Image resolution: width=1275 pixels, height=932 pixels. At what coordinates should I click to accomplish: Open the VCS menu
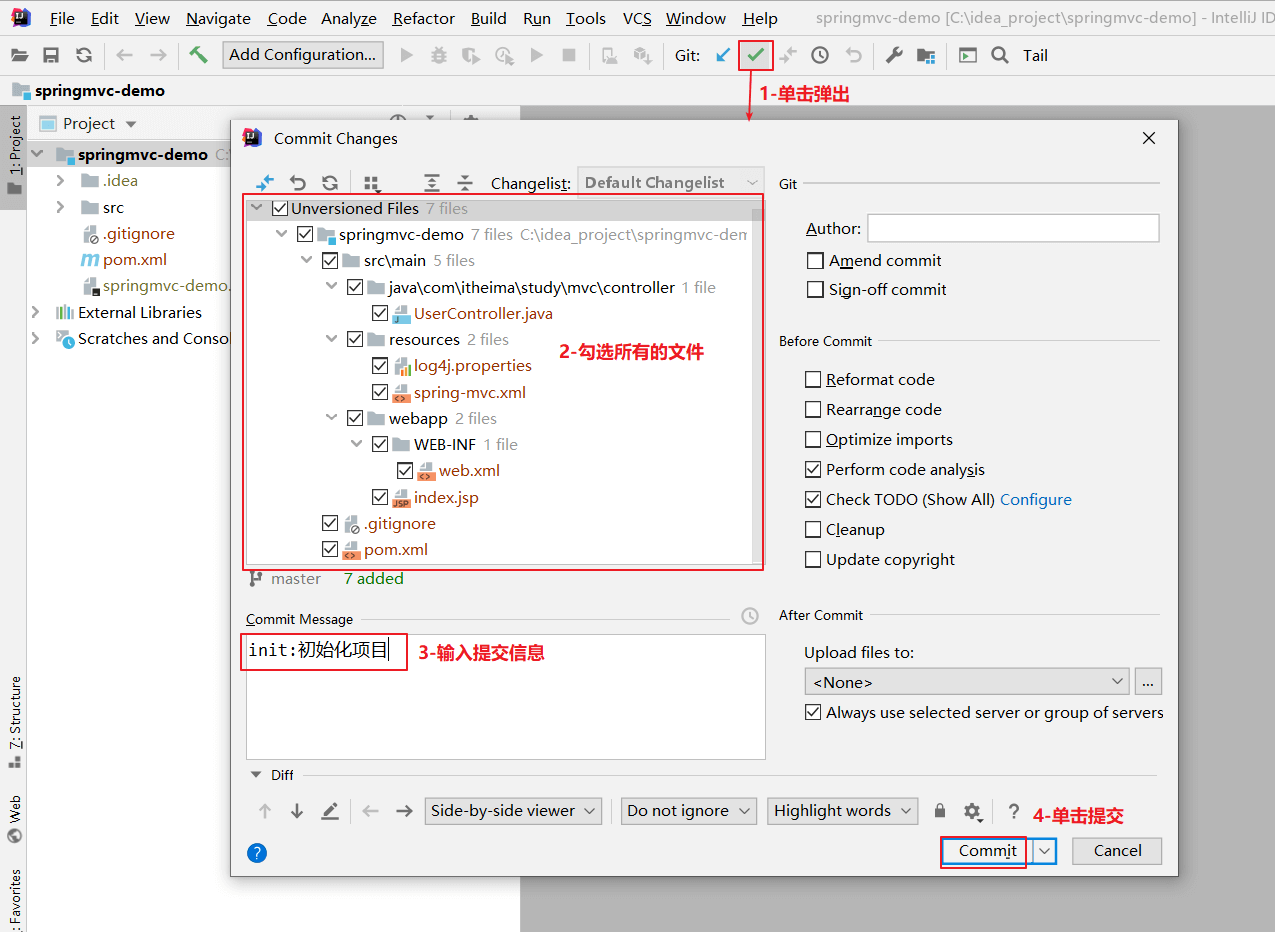tap(637, 18)
